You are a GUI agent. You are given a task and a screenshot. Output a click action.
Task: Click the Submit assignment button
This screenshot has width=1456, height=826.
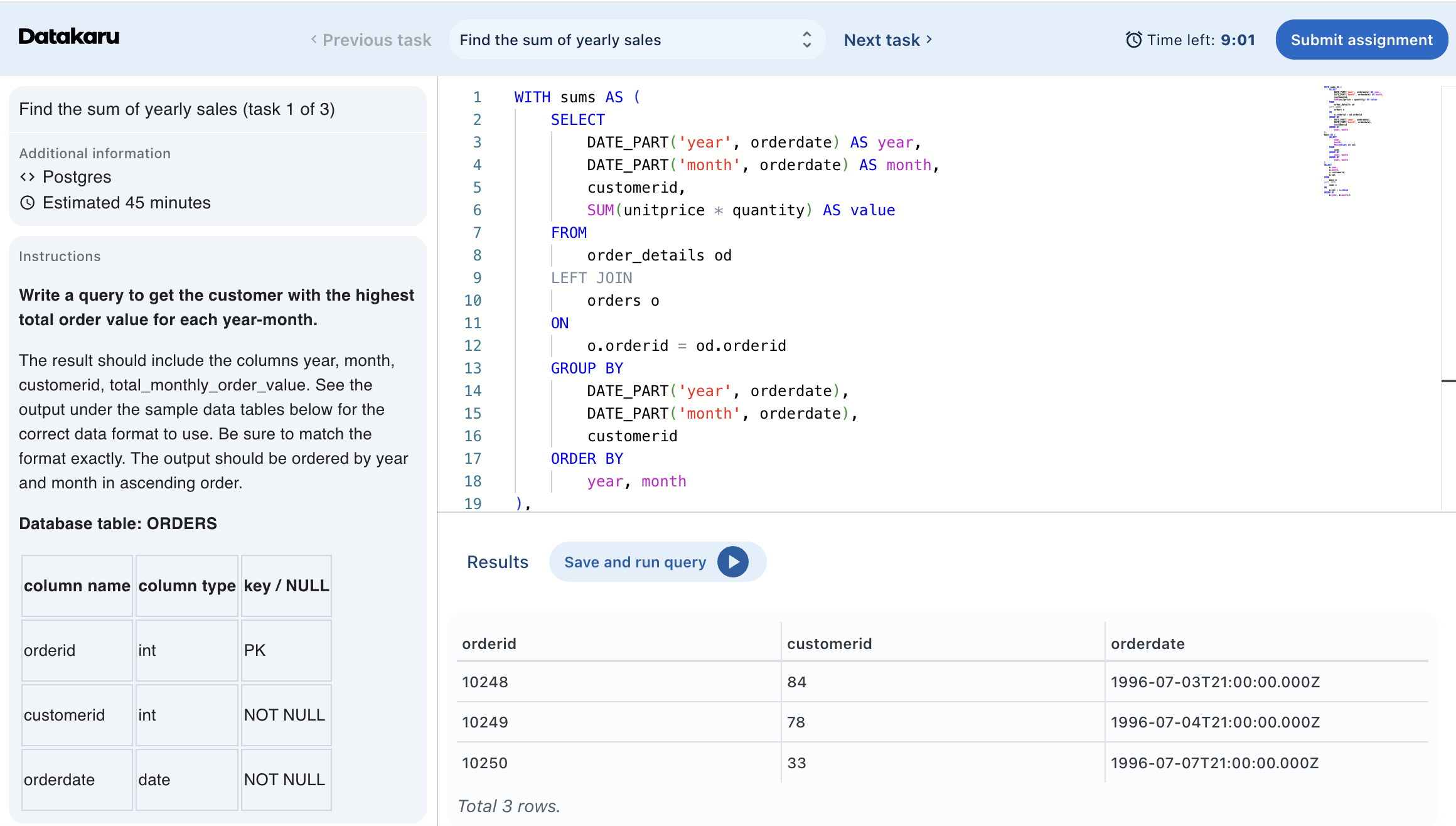(x=1362, y=40)
